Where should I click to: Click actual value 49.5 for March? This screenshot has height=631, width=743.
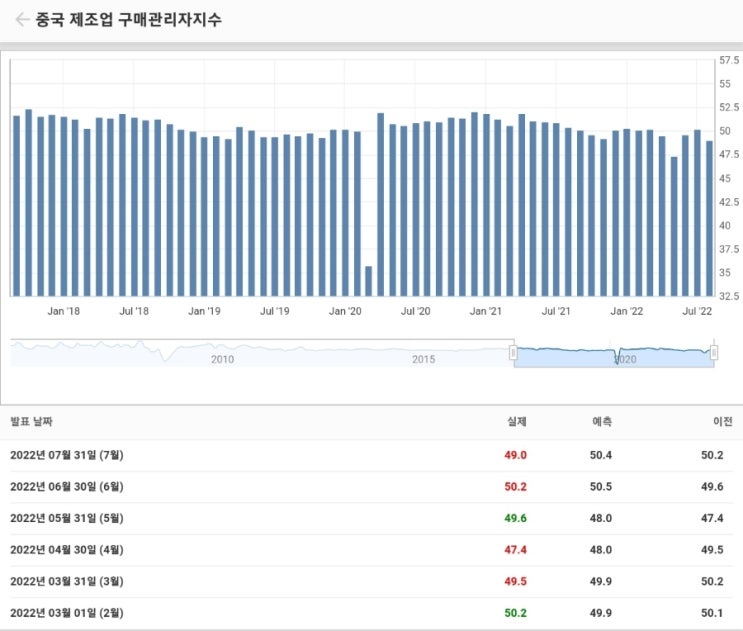point(516,581)
